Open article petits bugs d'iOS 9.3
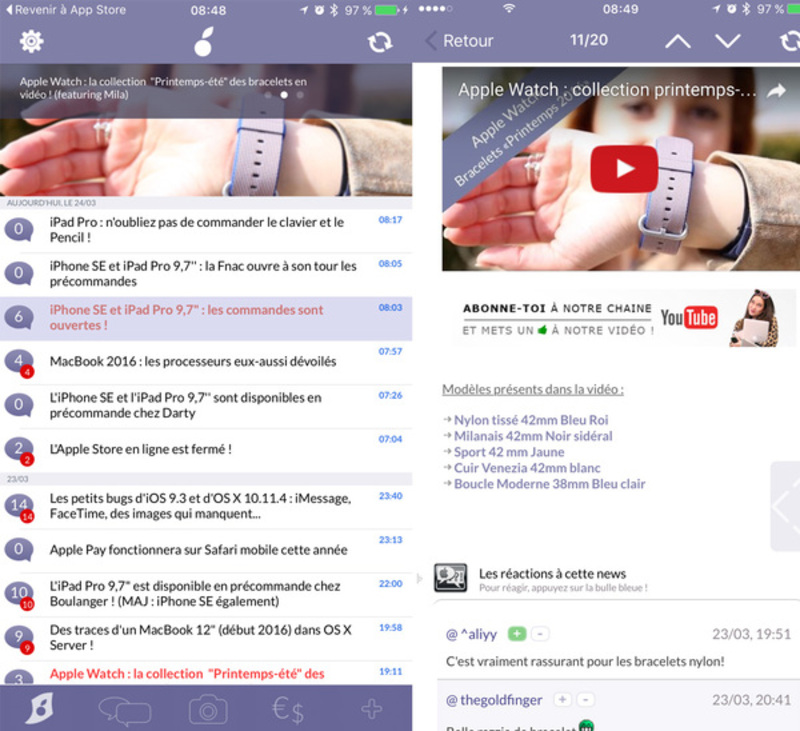The height and width of the screenshot is (731, 800). (206, 507)
